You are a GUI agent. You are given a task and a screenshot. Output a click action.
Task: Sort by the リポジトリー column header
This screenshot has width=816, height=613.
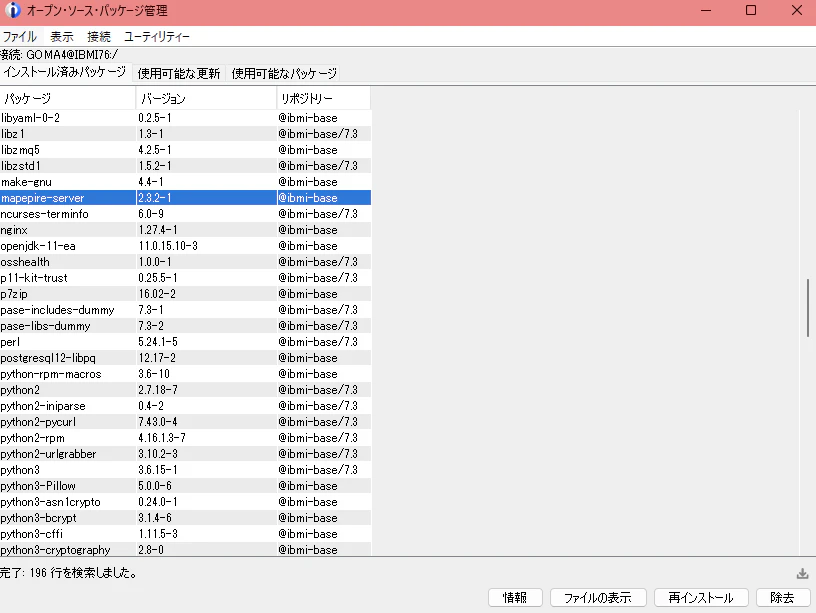(x=324, y=98)
